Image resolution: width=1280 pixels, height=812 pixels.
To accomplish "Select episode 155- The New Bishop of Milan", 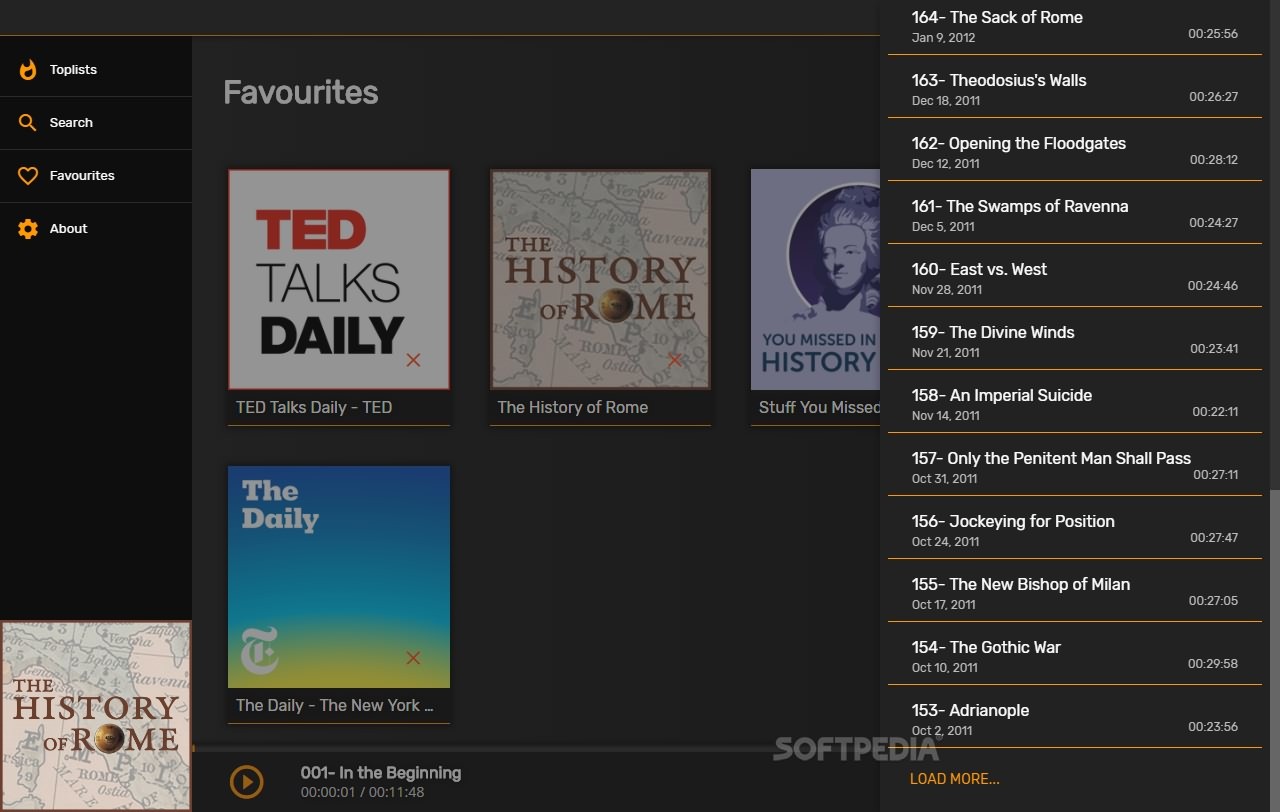I will [1075, 591].
